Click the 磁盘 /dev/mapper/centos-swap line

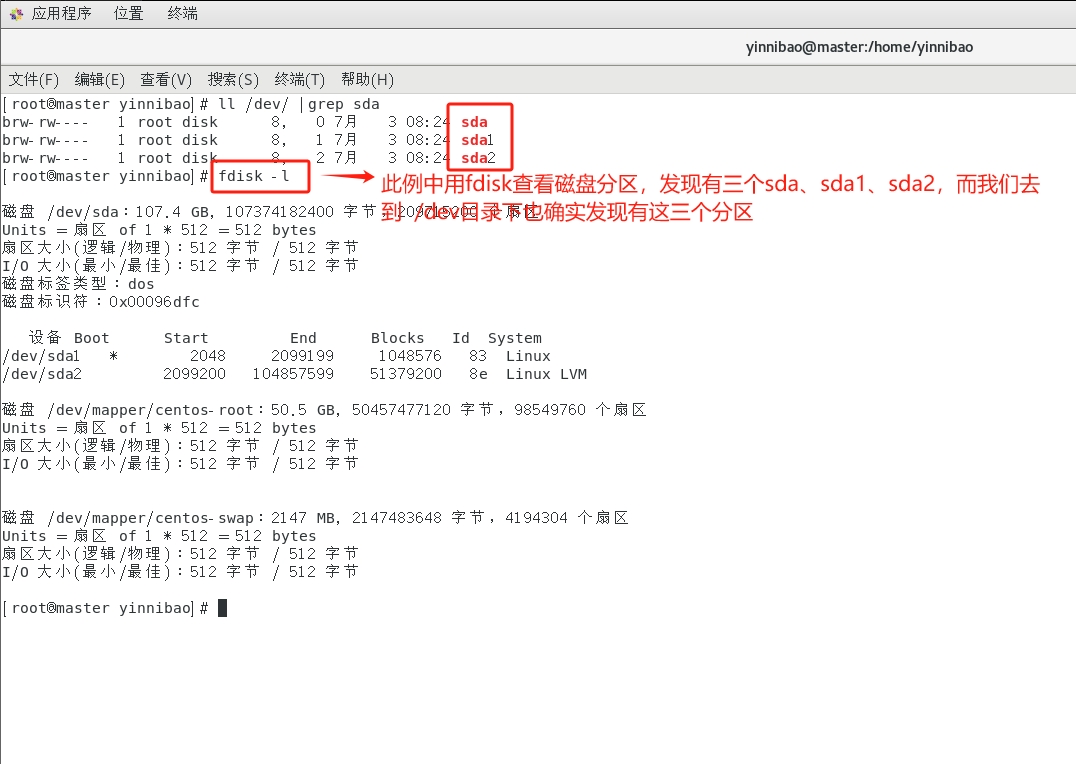coord(315,518)
